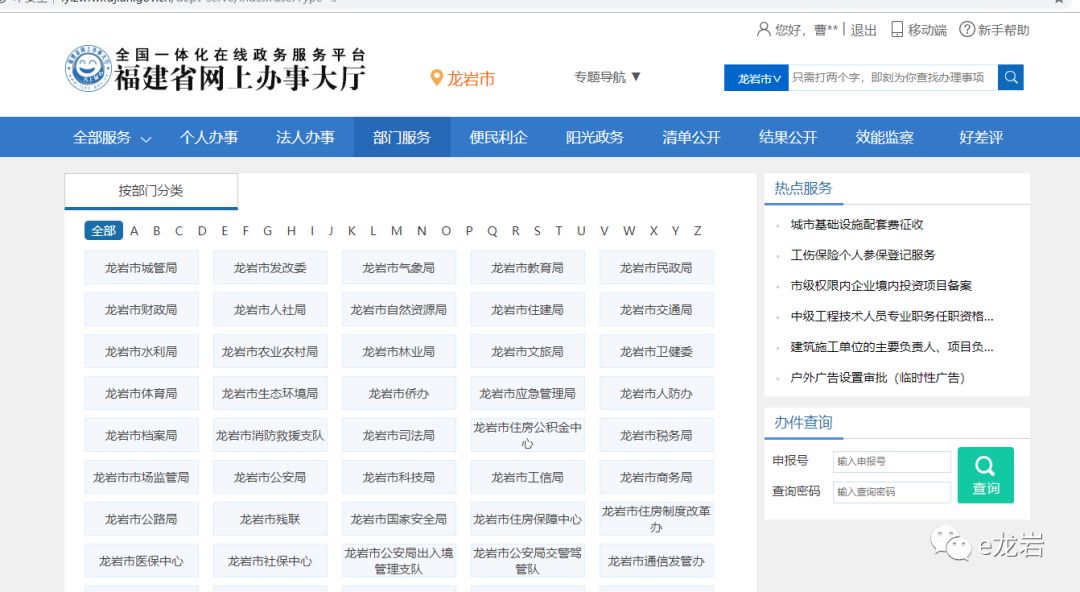This screenshot has width=1080, height=592.
Task: Select the 按部门分类 tab
Action: [x=151, y=191]
